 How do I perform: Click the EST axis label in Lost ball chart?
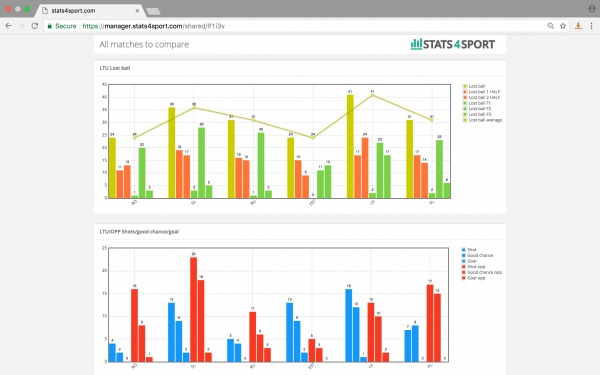tap(312, 203)
